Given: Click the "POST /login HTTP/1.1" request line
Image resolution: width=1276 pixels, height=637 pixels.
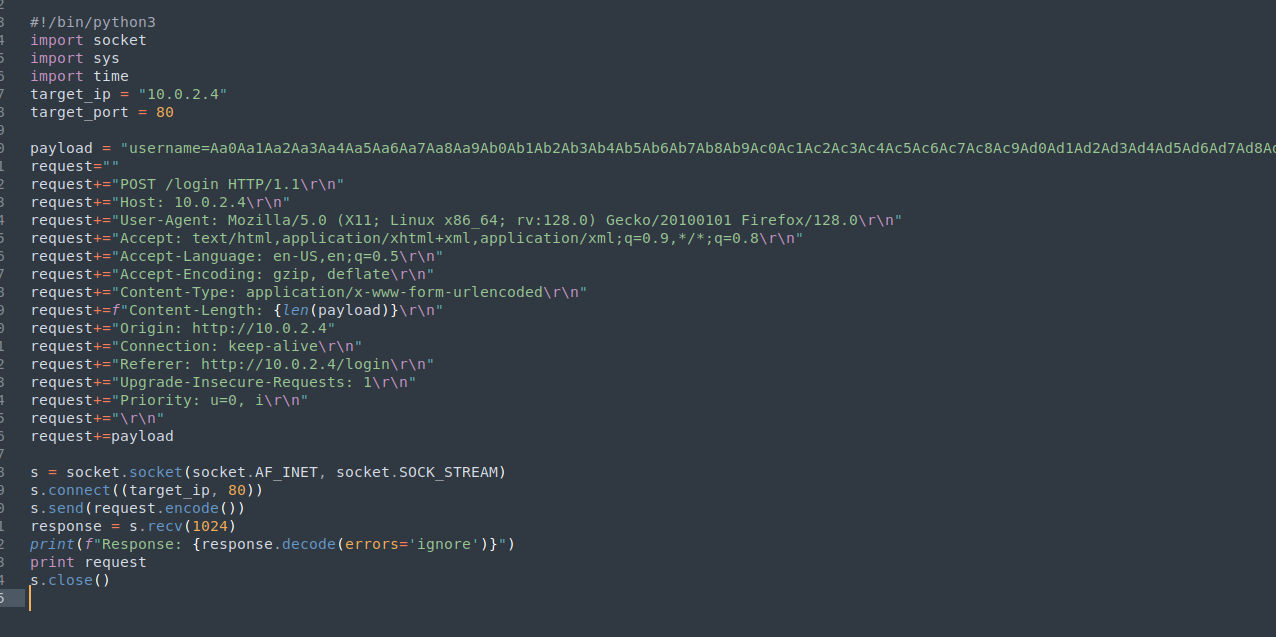Looking at the screenshot, I should pyautogui.click(x=187, y=184).
